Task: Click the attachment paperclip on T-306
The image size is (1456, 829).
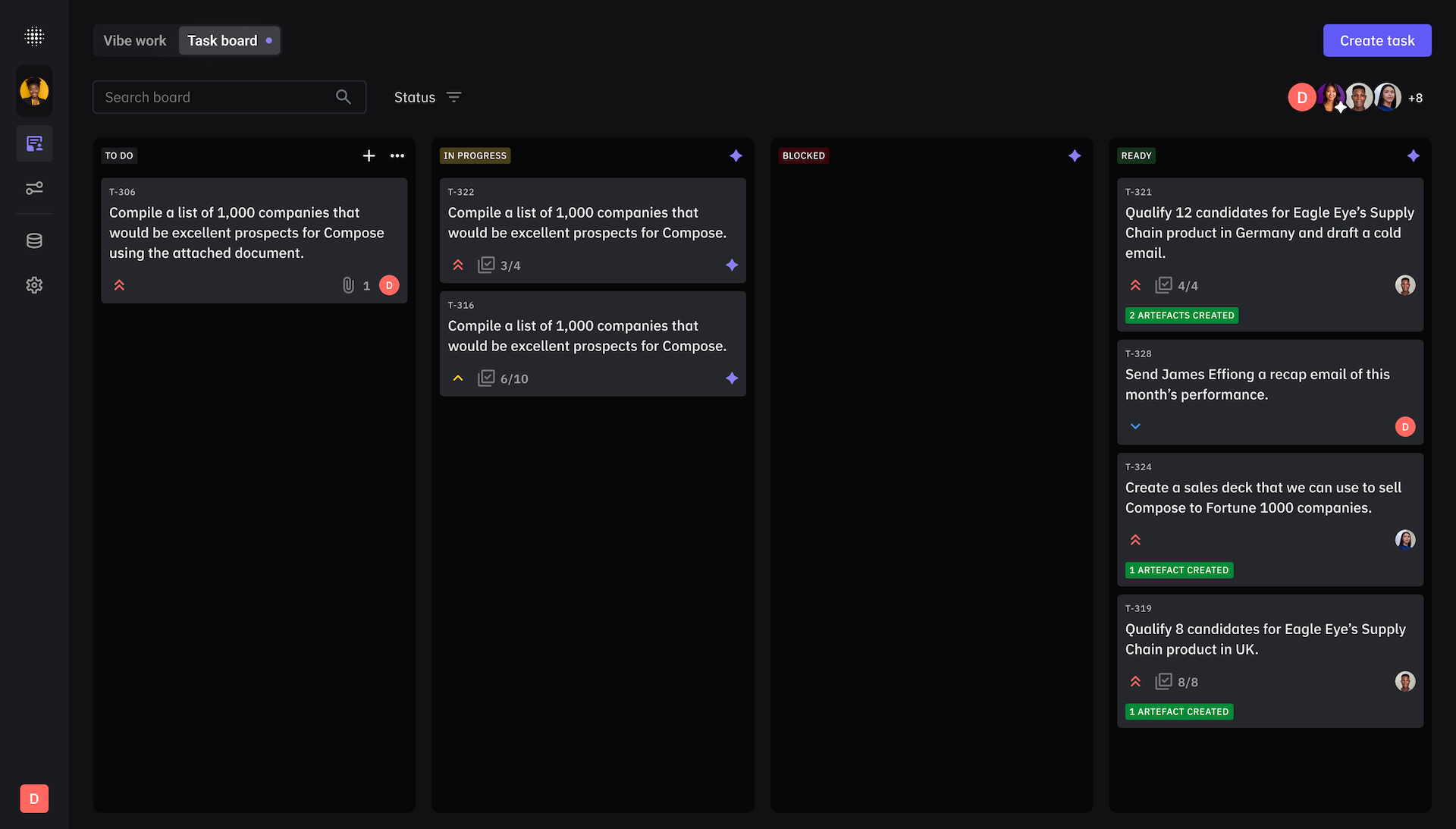Action: 348,285
